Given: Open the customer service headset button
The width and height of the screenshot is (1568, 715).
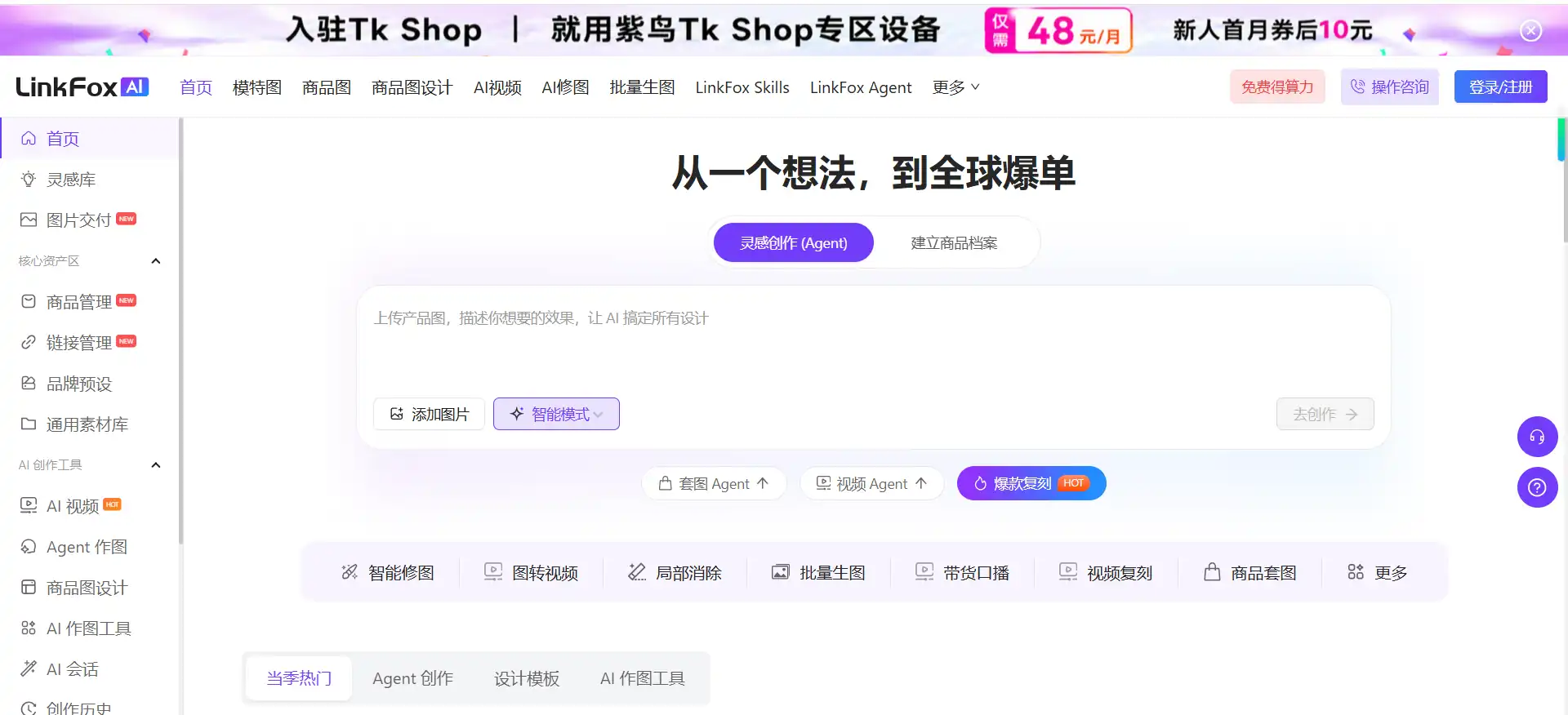Looking at the screenshot, I should tap(1537, 437).
